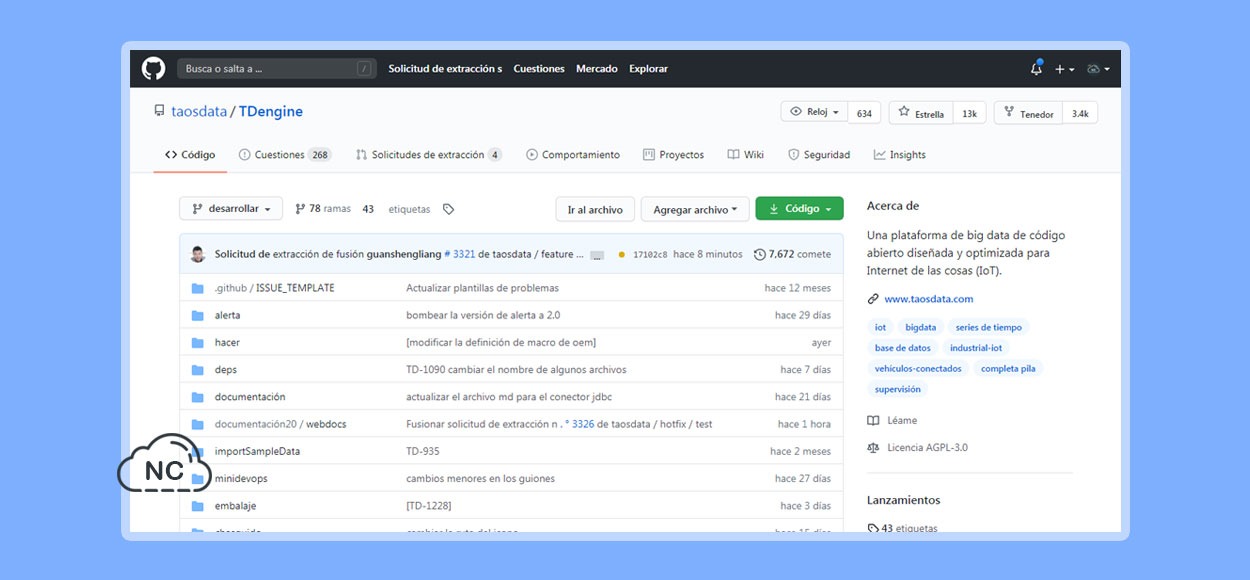Open the 13k stargazers count
Screen dimensions: 1250x580
(969, 113)
